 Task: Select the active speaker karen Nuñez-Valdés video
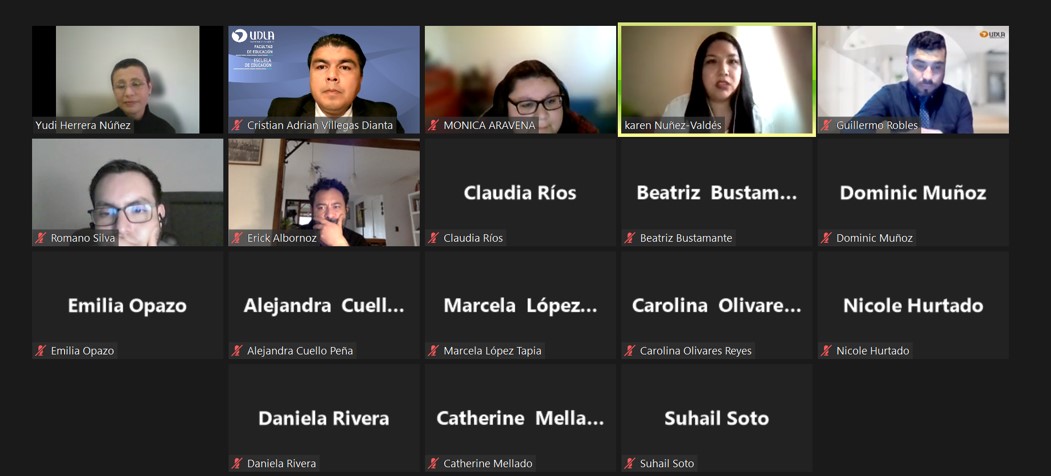tap(717, 80)
